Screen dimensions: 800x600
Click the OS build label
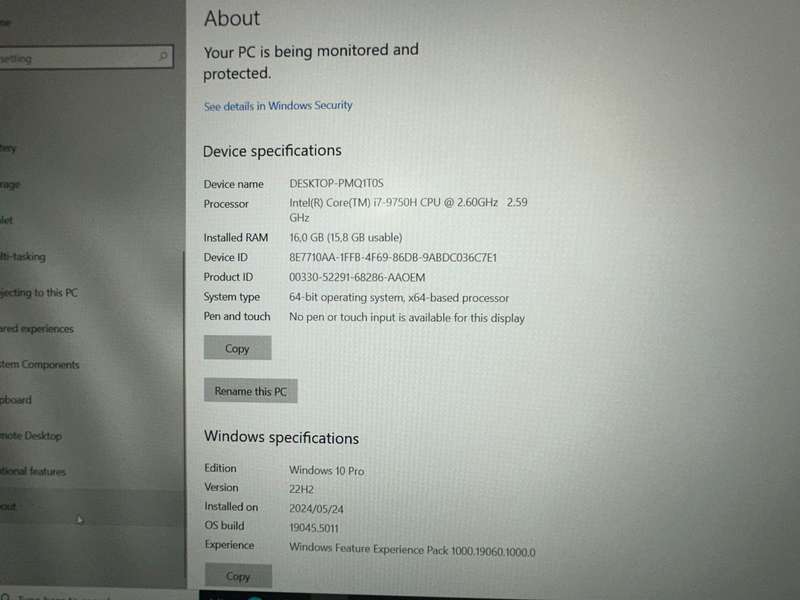click(x=224, y=526)
